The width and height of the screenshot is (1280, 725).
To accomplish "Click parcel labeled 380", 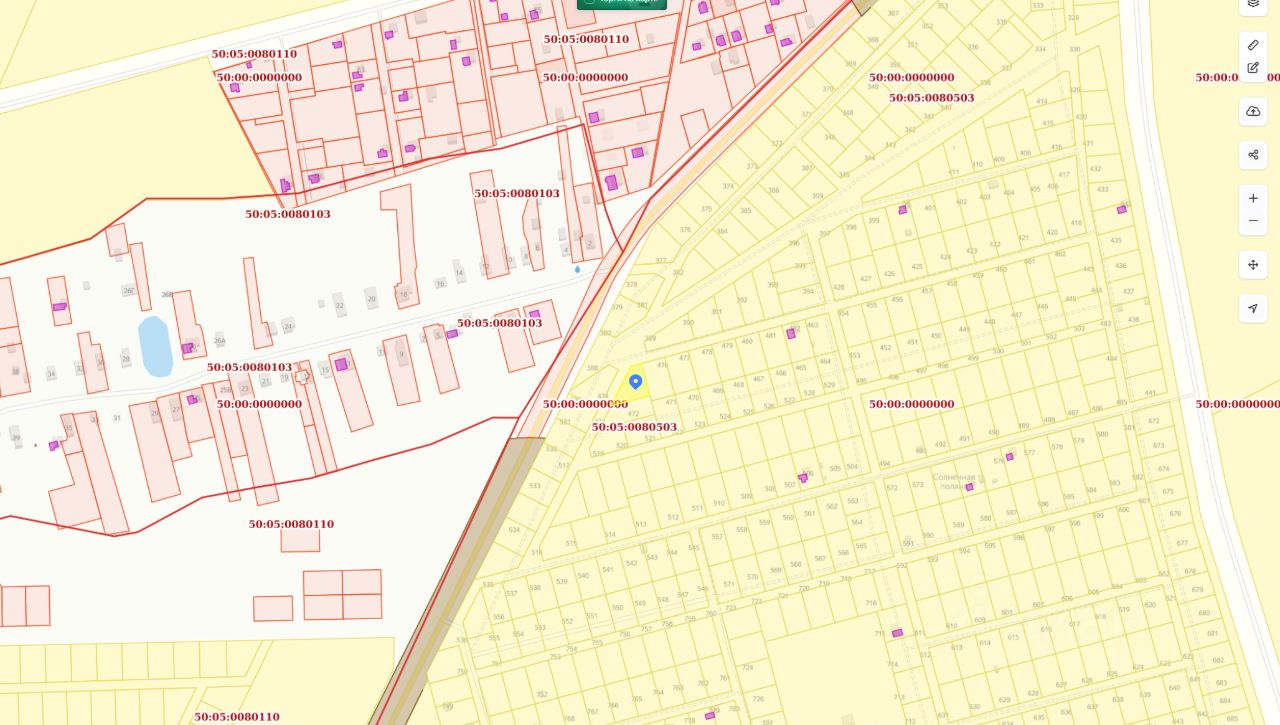I will tap(605, 333).
